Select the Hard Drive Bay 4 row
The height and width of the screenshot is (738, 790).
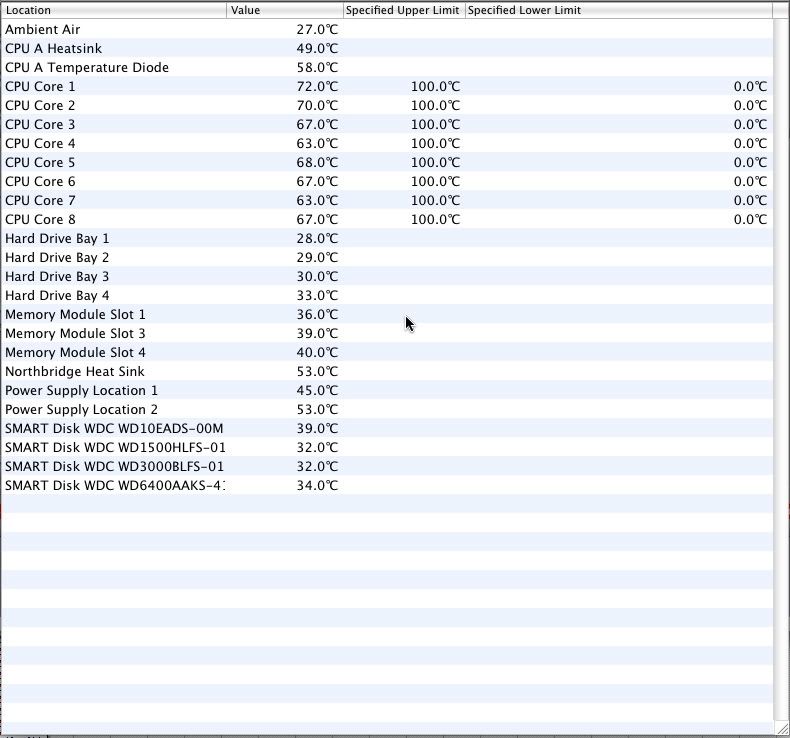387,295
